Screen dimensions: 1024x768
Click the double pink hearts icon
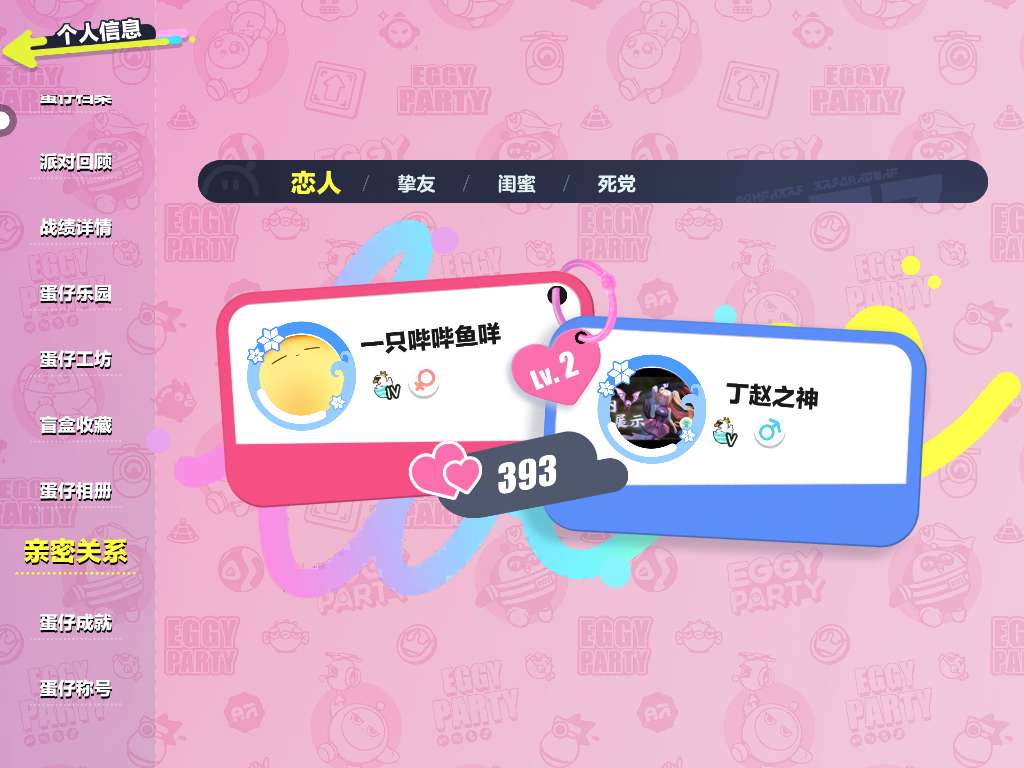click(445, 470)
